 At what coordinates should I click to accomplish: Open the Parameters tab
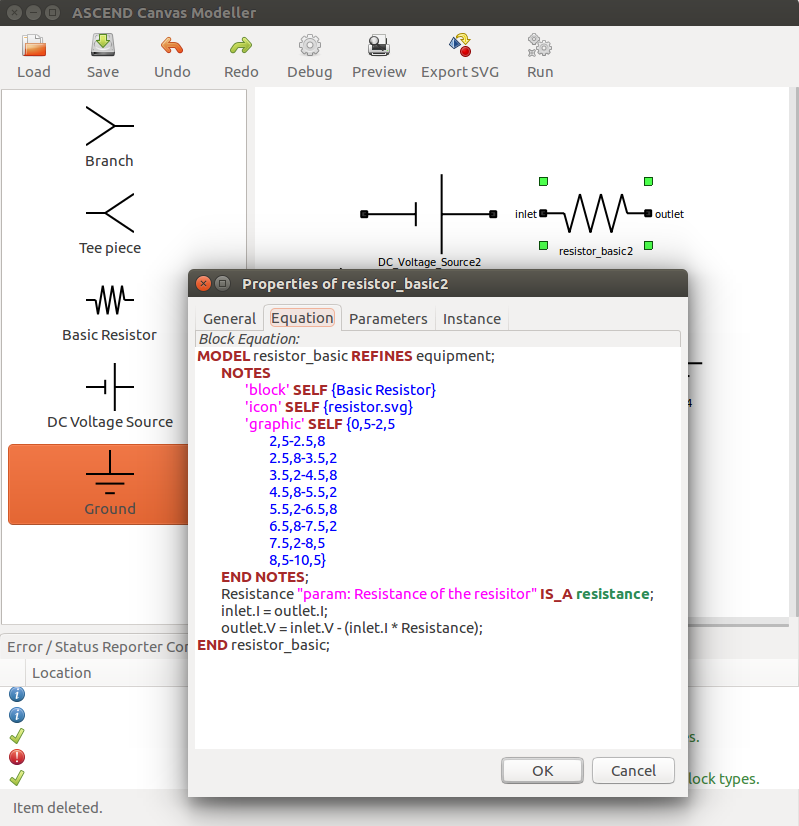(388, 319)
